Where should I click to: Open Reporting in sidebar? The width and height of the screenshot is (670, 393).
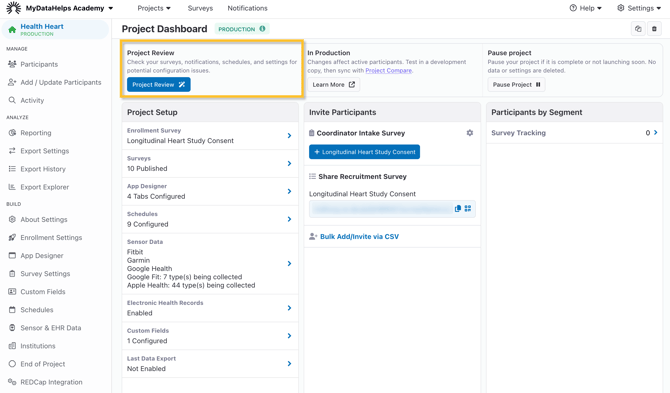click(x=36, y=133)
